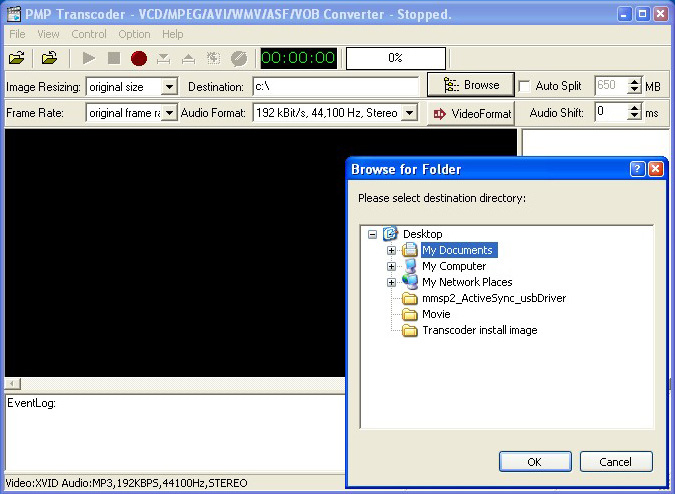Click the gray Stop square button
The width and height of the screenshot is (675, 494).
click(114, 58)
